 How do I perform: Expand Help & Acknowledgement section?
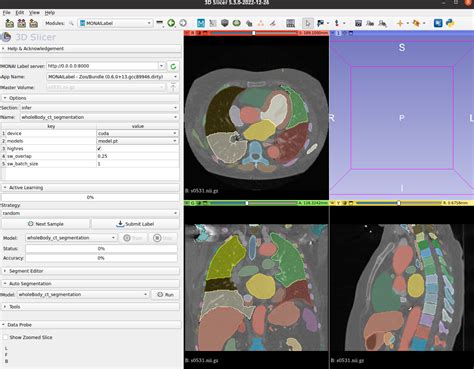(91, 49)
